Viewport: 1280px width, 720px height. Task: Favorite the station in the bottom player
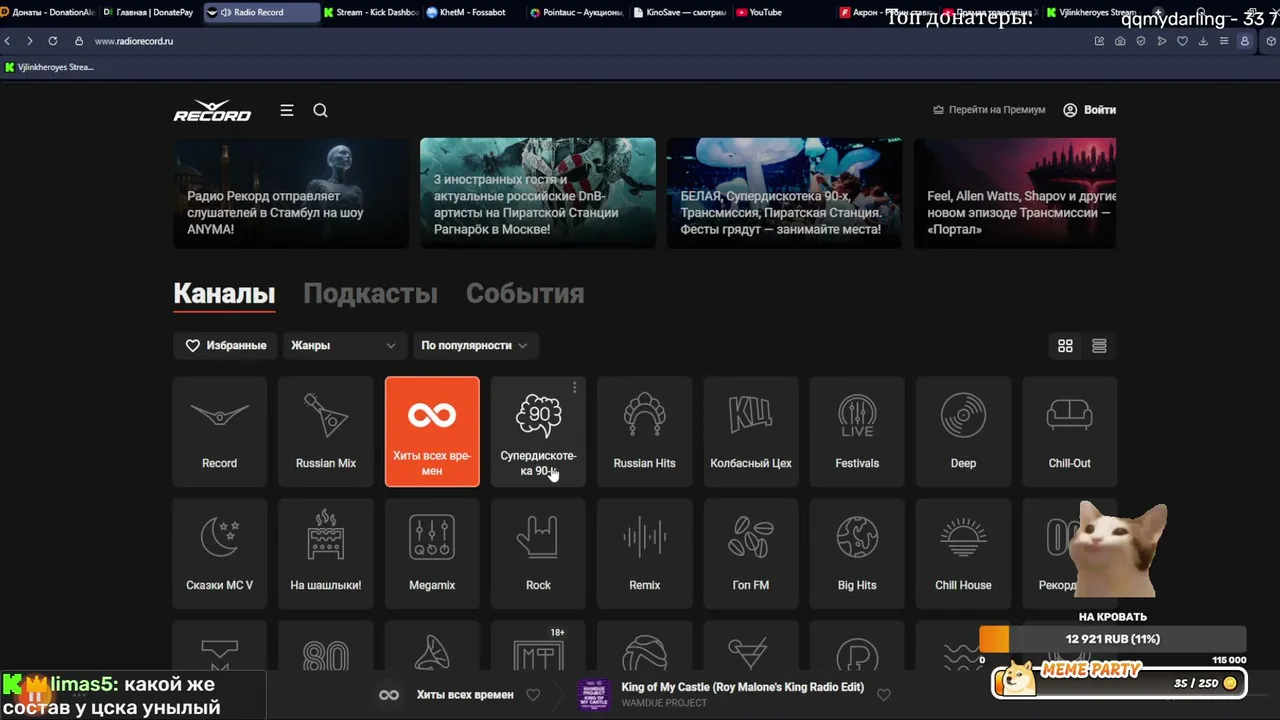pyautogui.click(x=533, y=695)
